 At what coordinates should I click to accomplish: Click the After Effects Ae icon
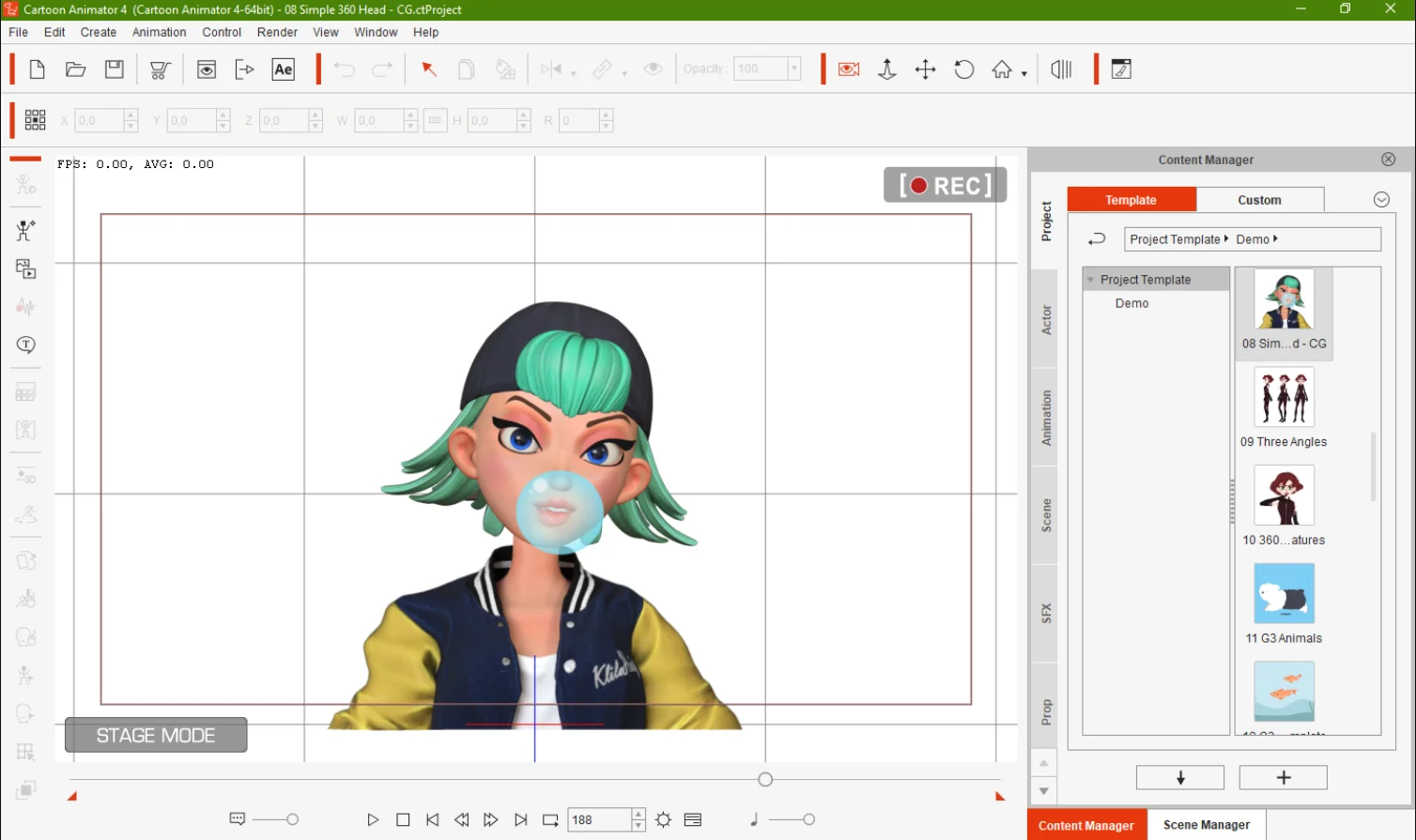click(x=284, y=69)
